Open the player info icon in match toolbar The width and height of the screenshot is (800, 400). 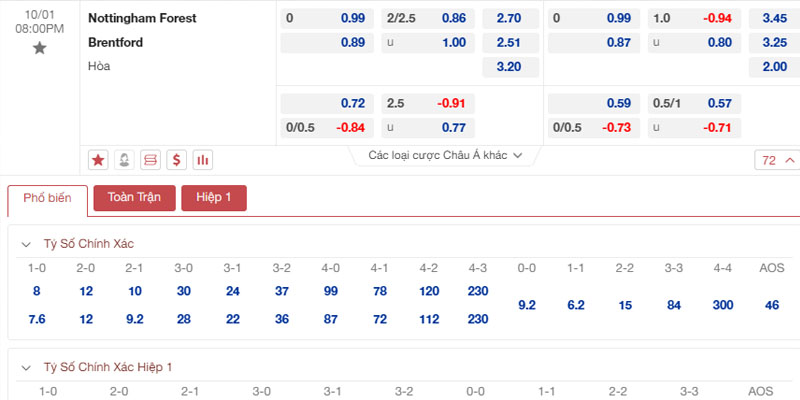point(124,160)
